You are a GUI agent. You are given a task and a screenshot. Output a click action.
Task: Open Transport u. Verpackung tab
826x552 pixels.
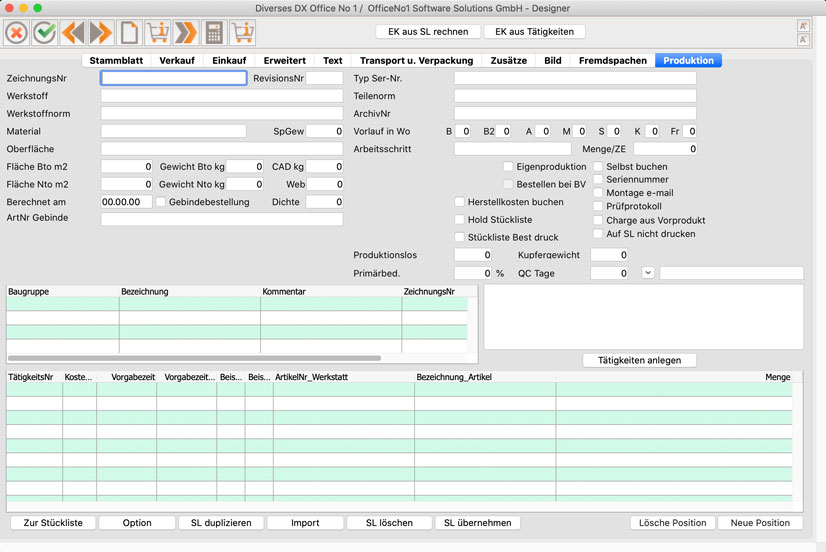coord(416,61)
